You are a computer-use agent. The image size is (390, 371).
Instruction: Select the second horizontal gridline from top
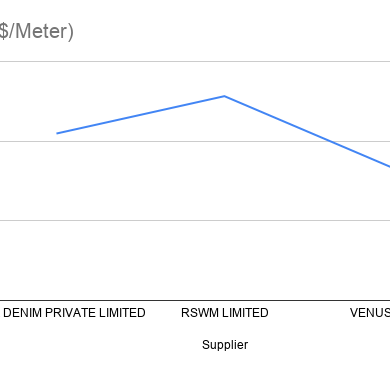coord(195,141)
